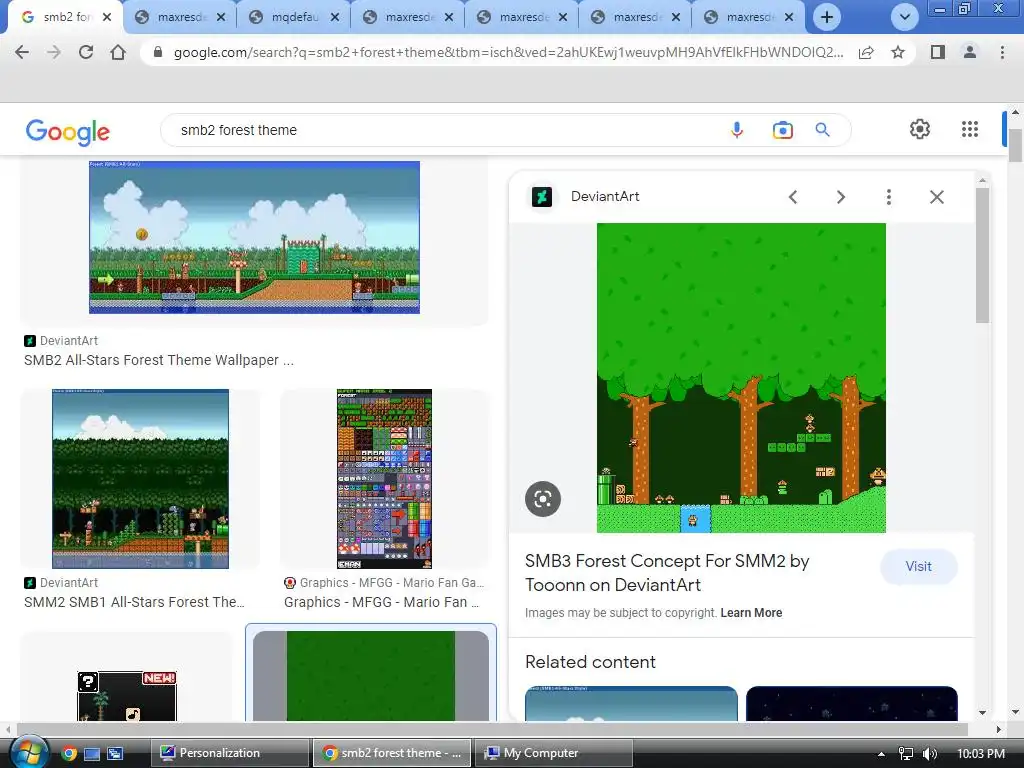This screenshot has width=1024, height=768.
Task: Search by image camera icon
Action: pyautogui.click(x=782, y=130)
